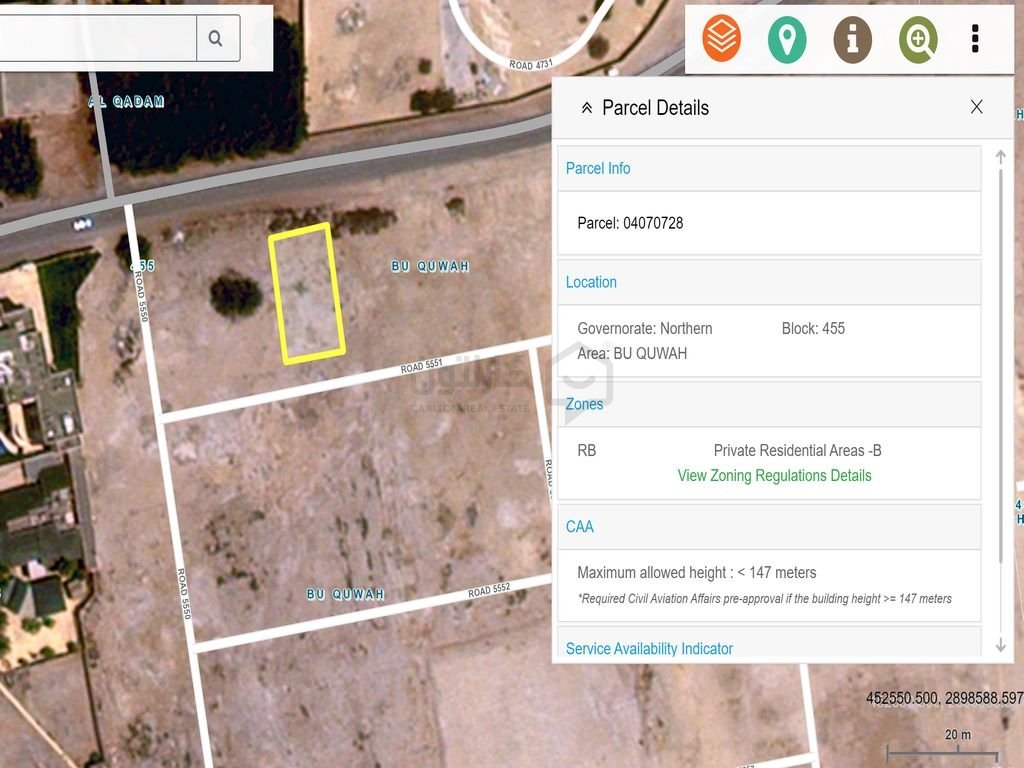This screenshot has height=768, width=1024.
Task: Select the green location pin tool
Action: click(787, 40)
